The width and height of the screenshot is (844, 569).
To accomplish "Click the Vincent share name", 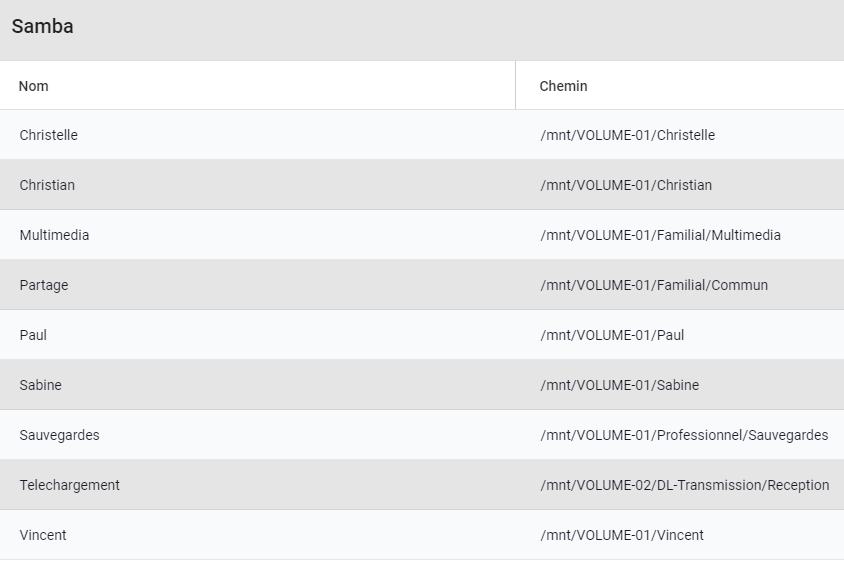I will point(43,535).
